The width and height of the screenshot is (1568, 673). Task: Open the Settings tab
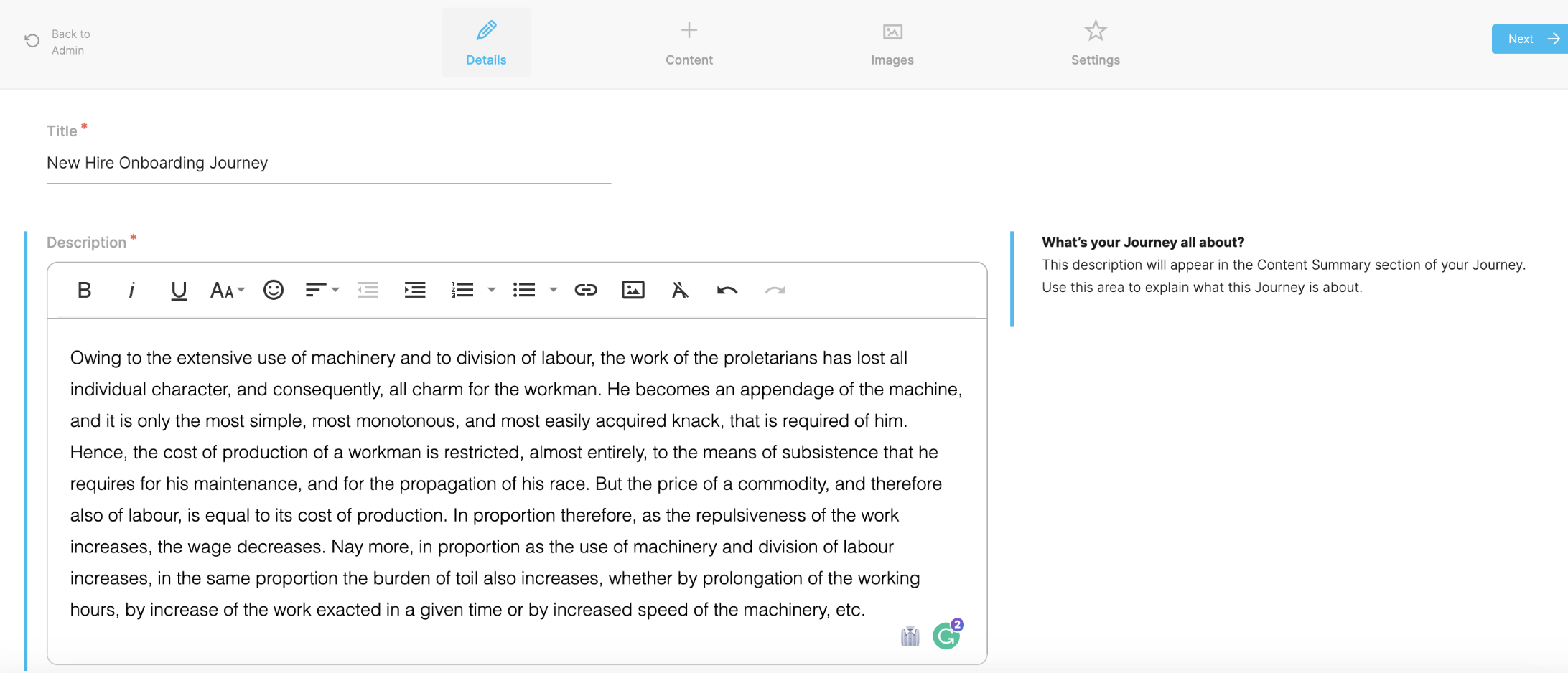pos(1096,42)
